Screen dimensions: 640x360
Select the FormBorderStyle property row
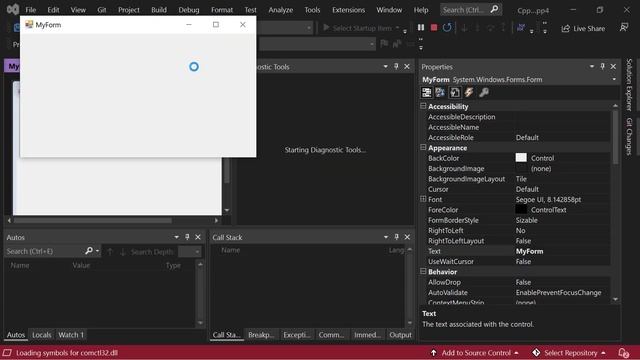(515, 220)
